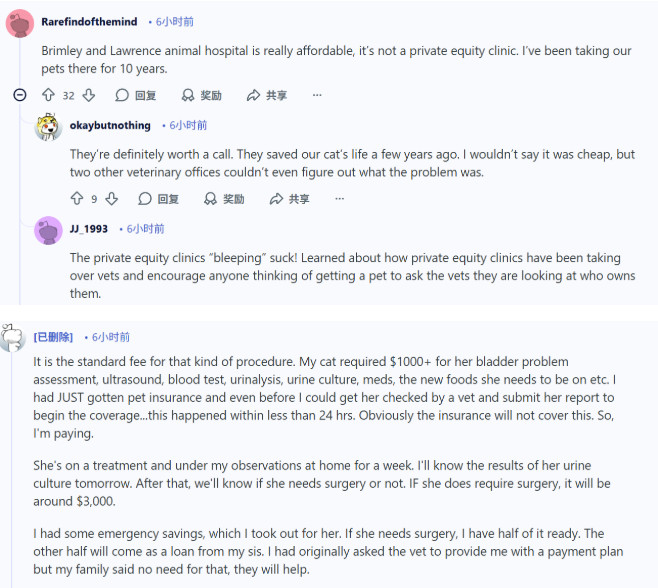Click okaybutnothing's tiger avatar
The width and height of the screenshot is (658, 588).
tap(48, 127)
